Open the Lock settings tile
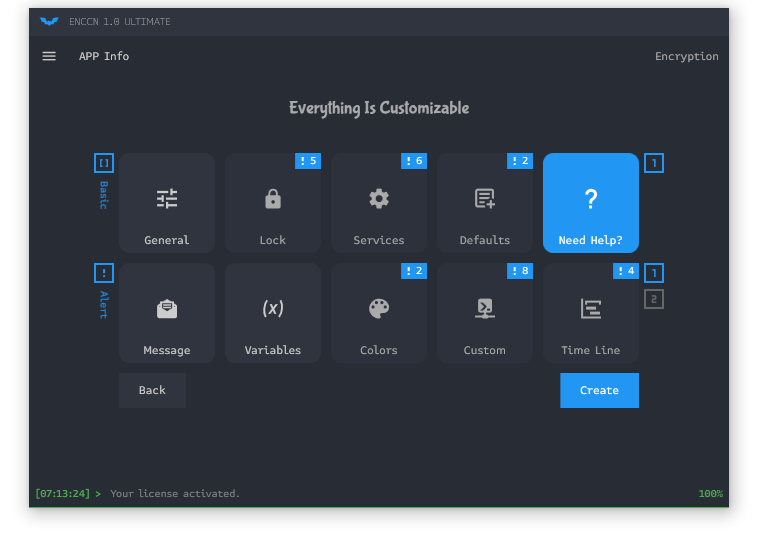767x553 pixels. (273, 203)
